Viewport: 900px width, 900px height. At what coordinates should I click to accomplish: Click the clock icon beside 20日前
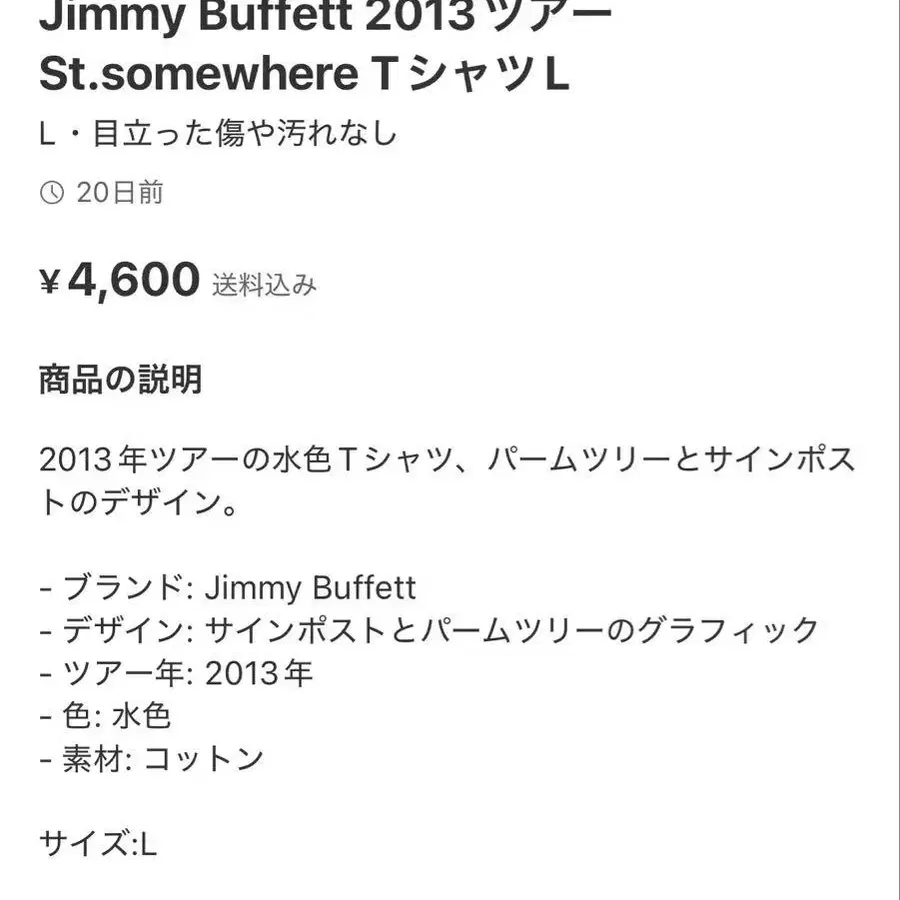click(x=52, y=192)
